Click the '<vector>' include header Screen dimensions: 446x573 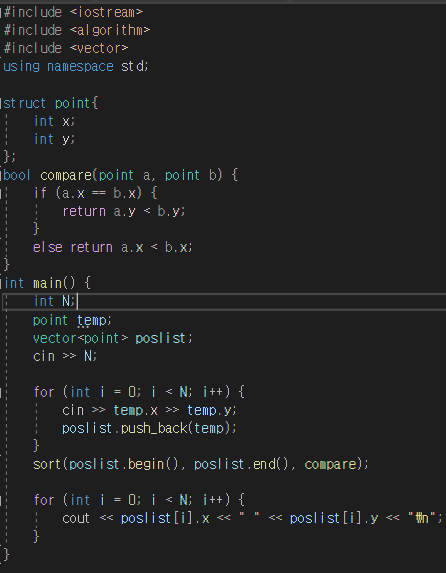[99, 48]
